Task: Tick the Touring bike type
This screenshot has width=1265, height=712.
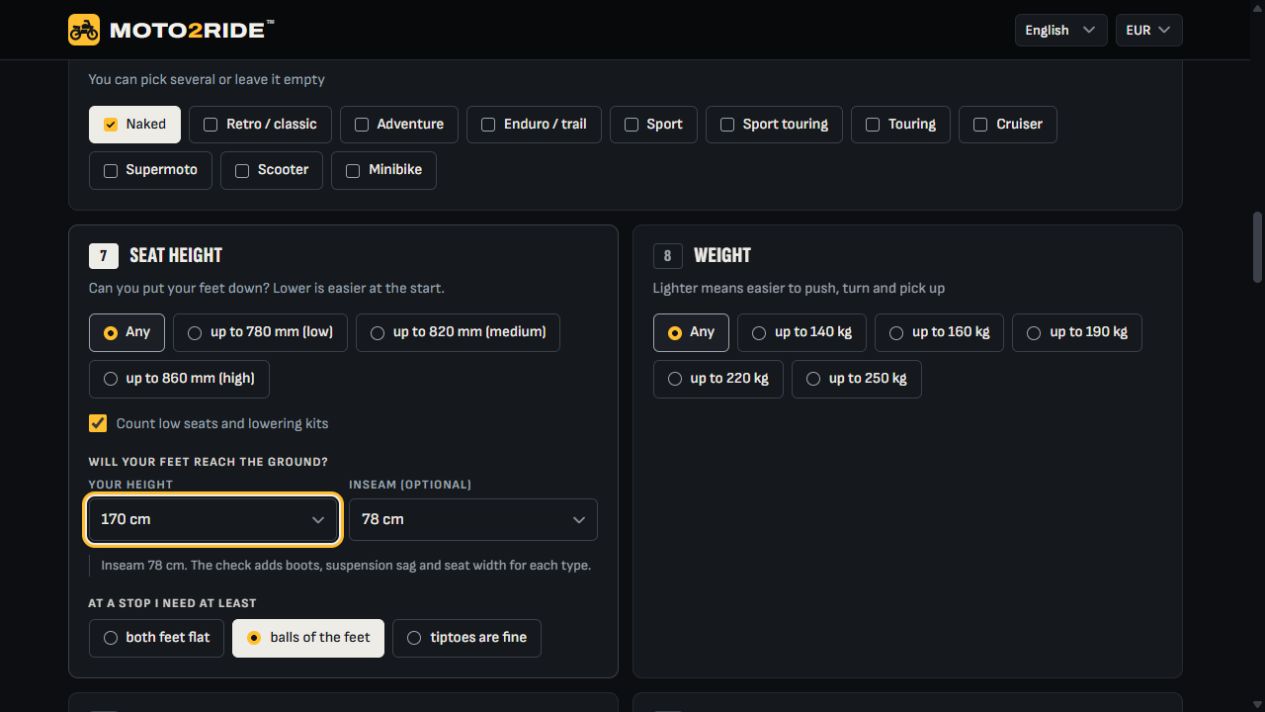Action: pos(901,124)
